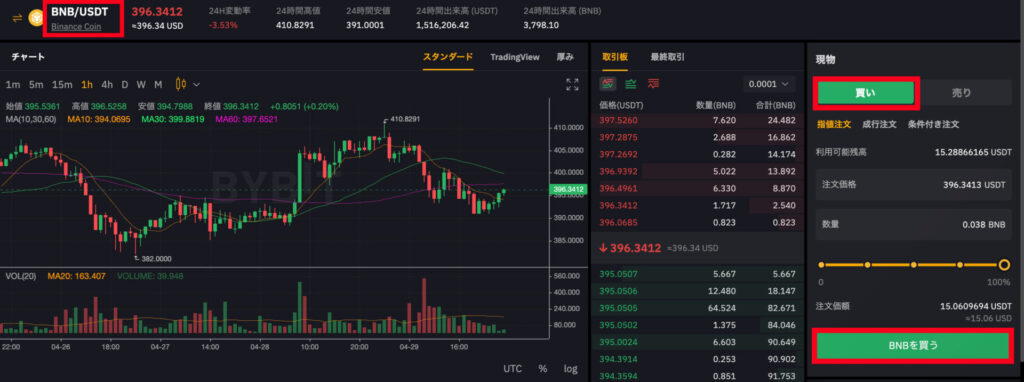
Task: Expand chart to fullscreen icon
Action: tap(572, 84)
